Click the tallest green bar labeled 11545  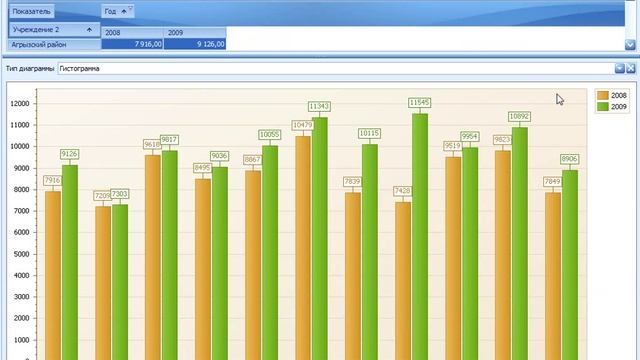pos(420,237)
